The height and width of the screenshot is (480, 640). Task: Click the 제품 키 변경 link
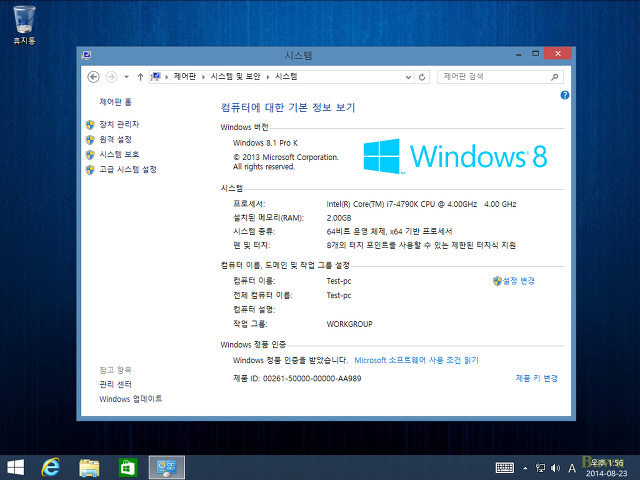click(536, 378)
